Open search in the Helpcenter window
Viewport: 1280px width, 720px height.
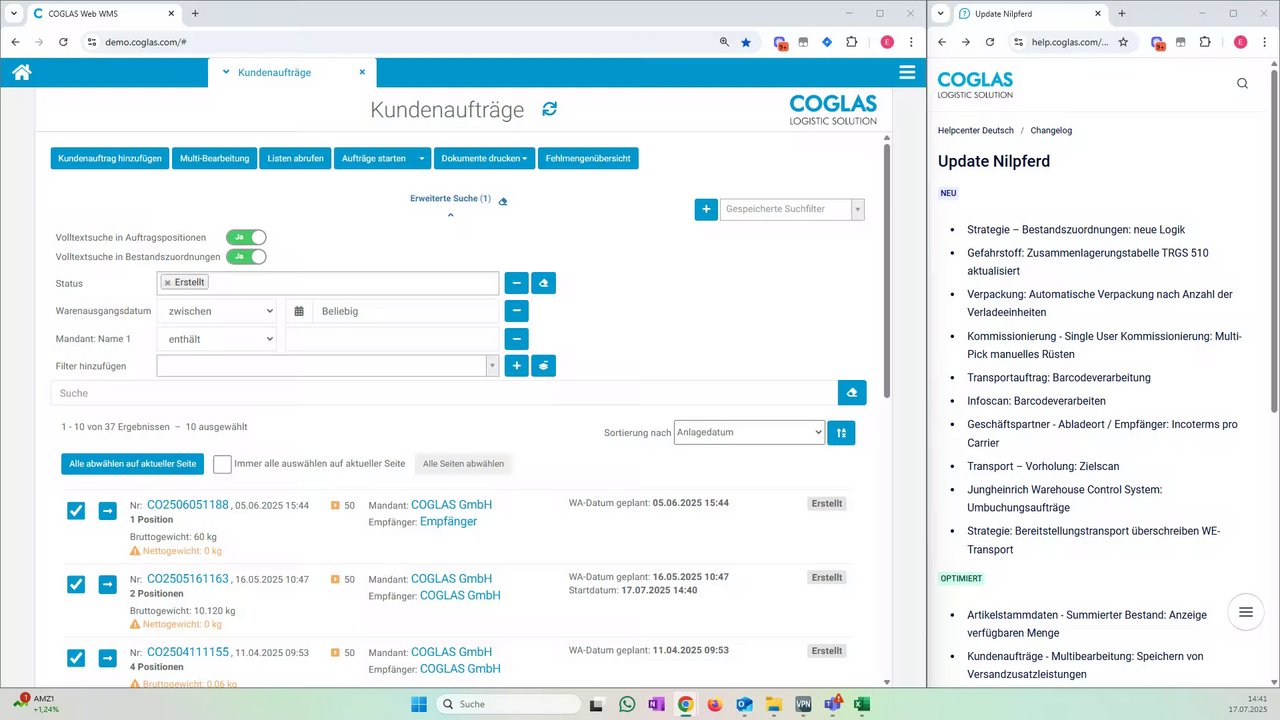[1242, 83]
